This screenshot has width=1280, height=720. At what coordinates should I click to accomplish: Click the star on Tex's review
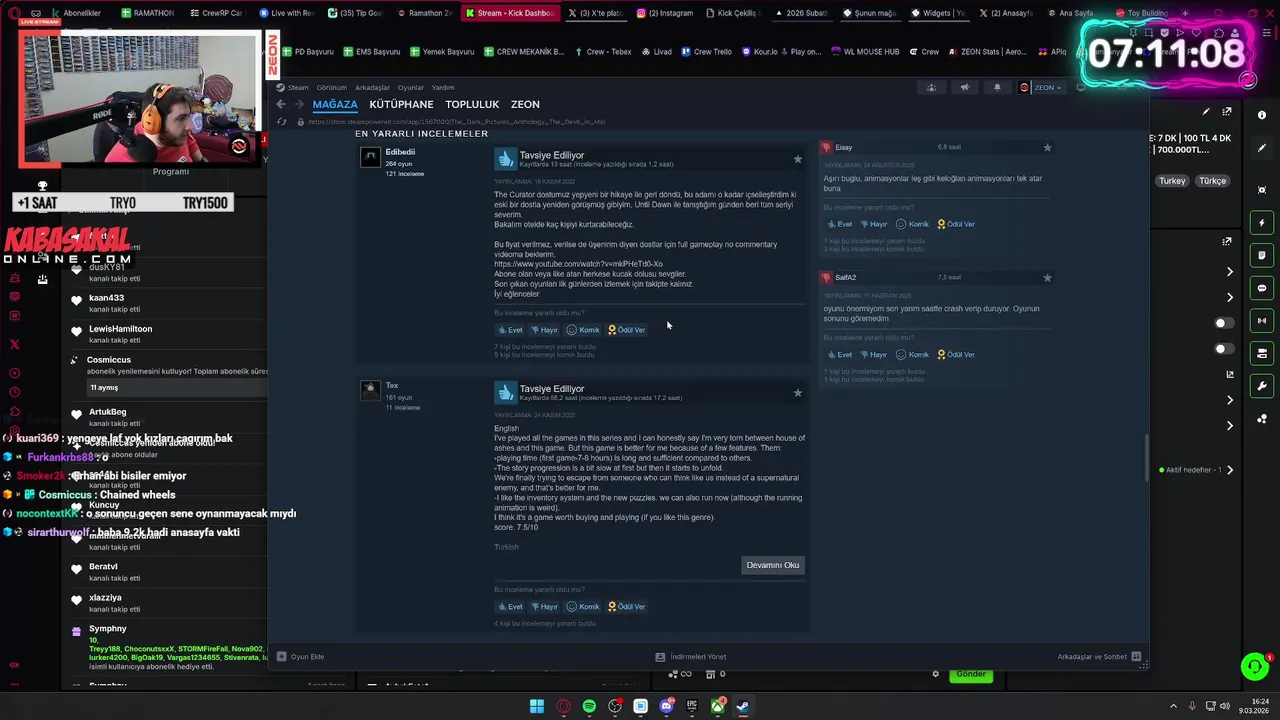point(797,393)
